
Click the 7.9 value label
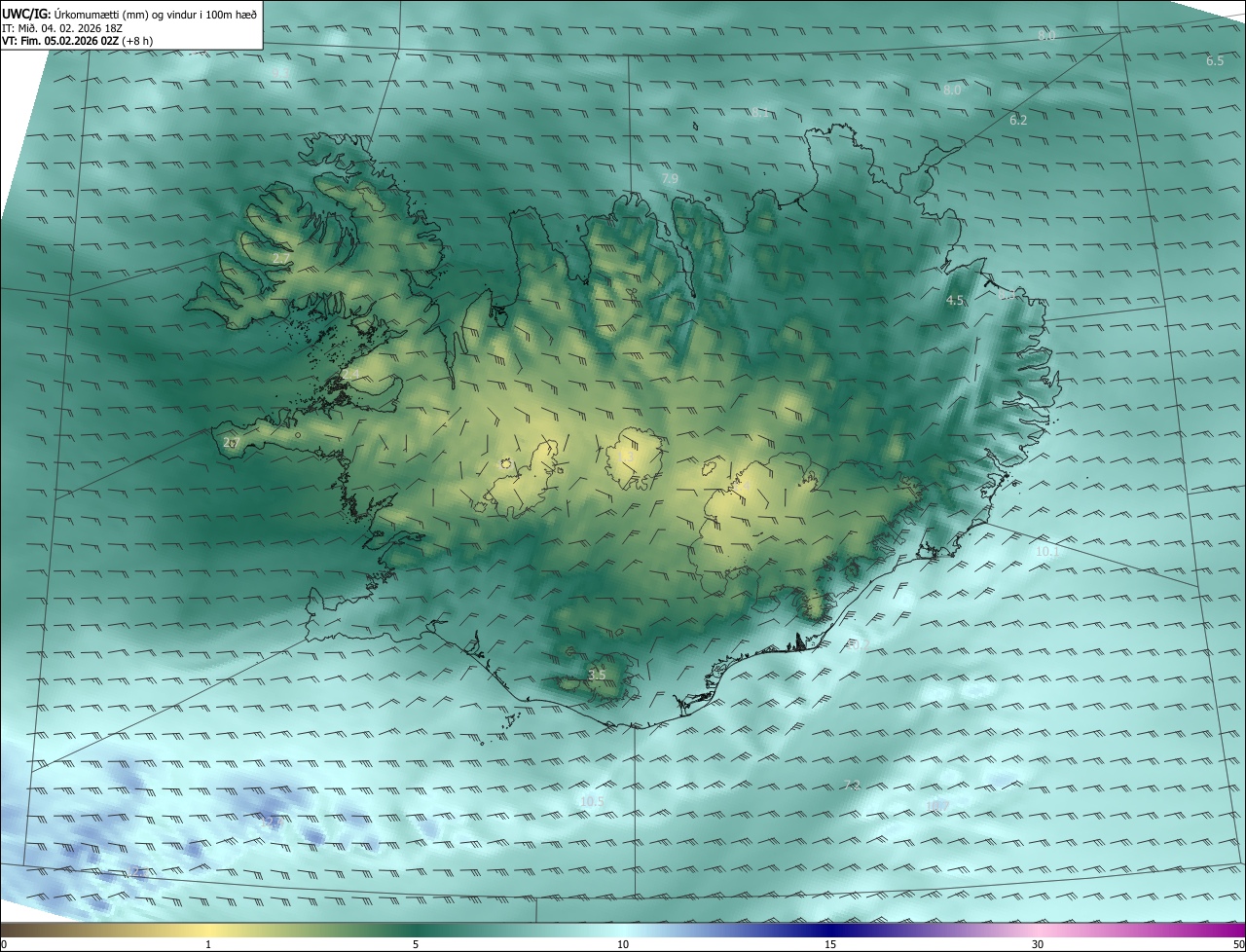[670, 179]
